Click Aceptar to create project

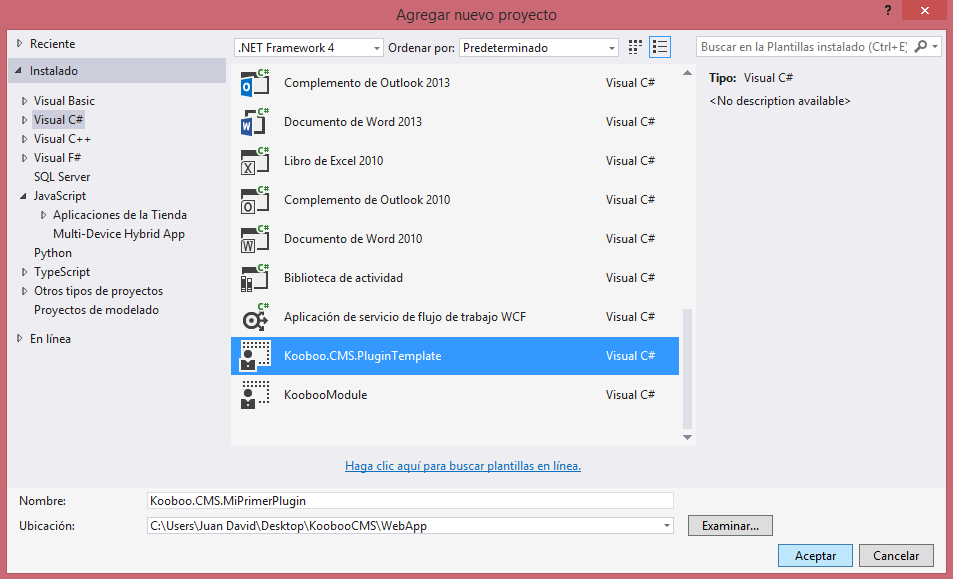coord(815,555)
